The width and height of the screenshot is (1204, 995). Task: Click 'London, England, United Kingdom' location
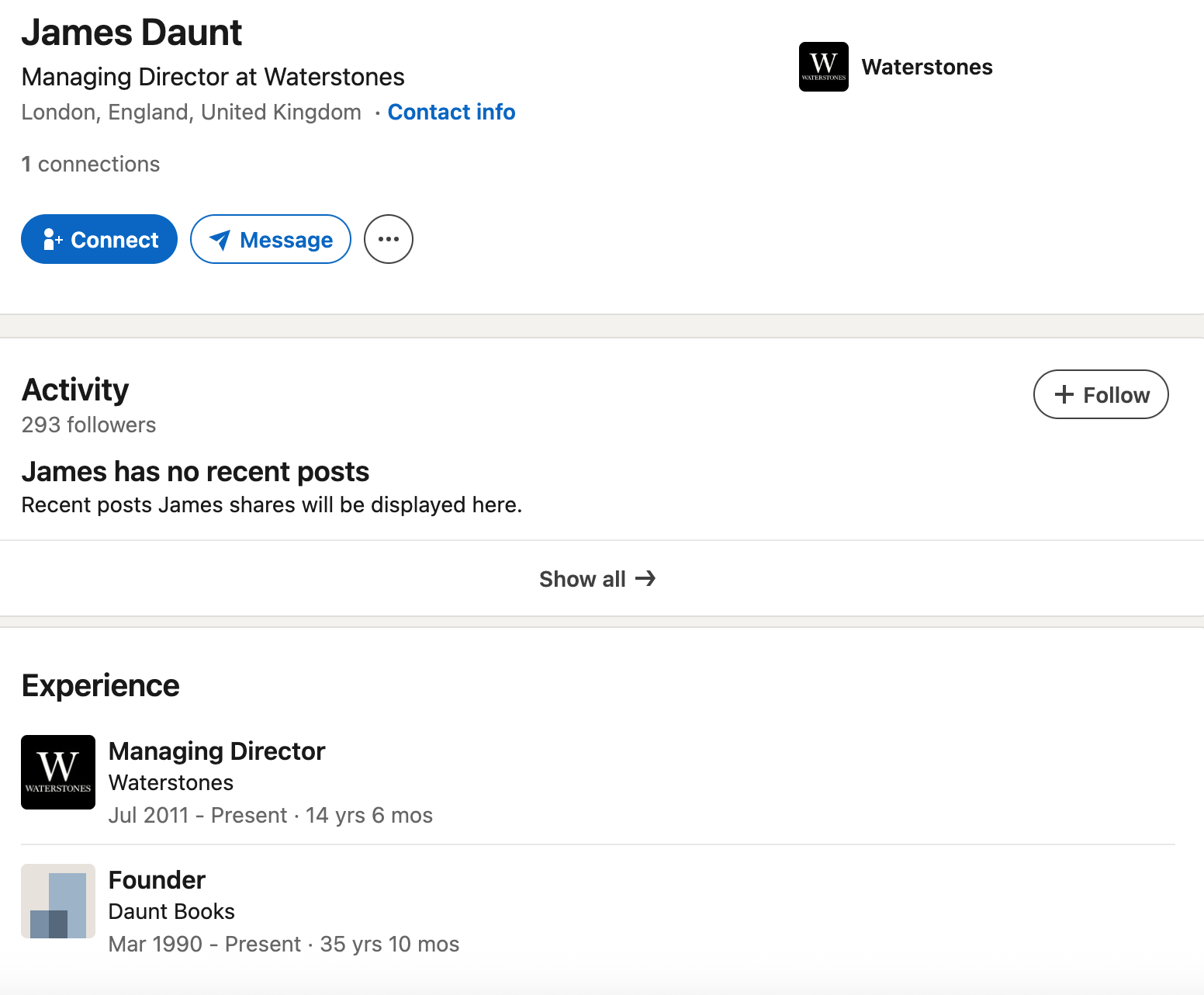pyautogui.click(x=192, y=112)
